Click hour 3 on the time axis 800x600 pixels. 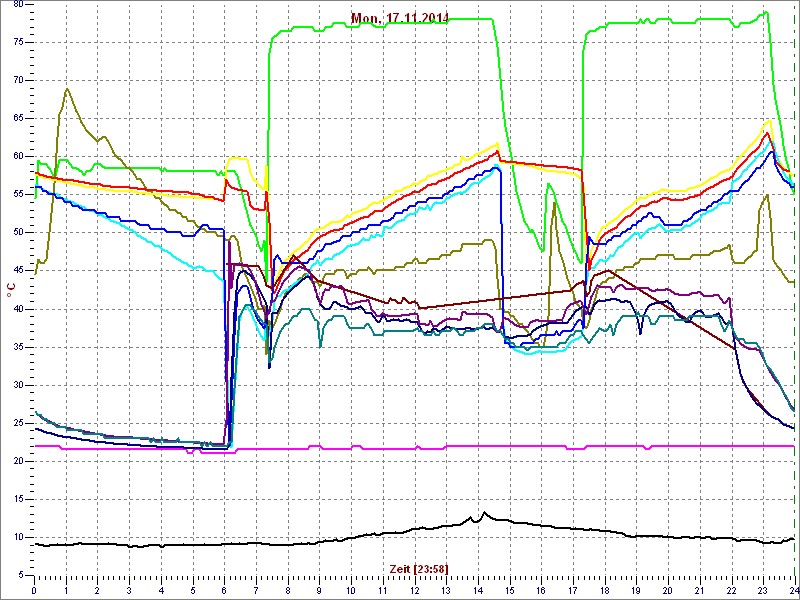click(129, 590)
